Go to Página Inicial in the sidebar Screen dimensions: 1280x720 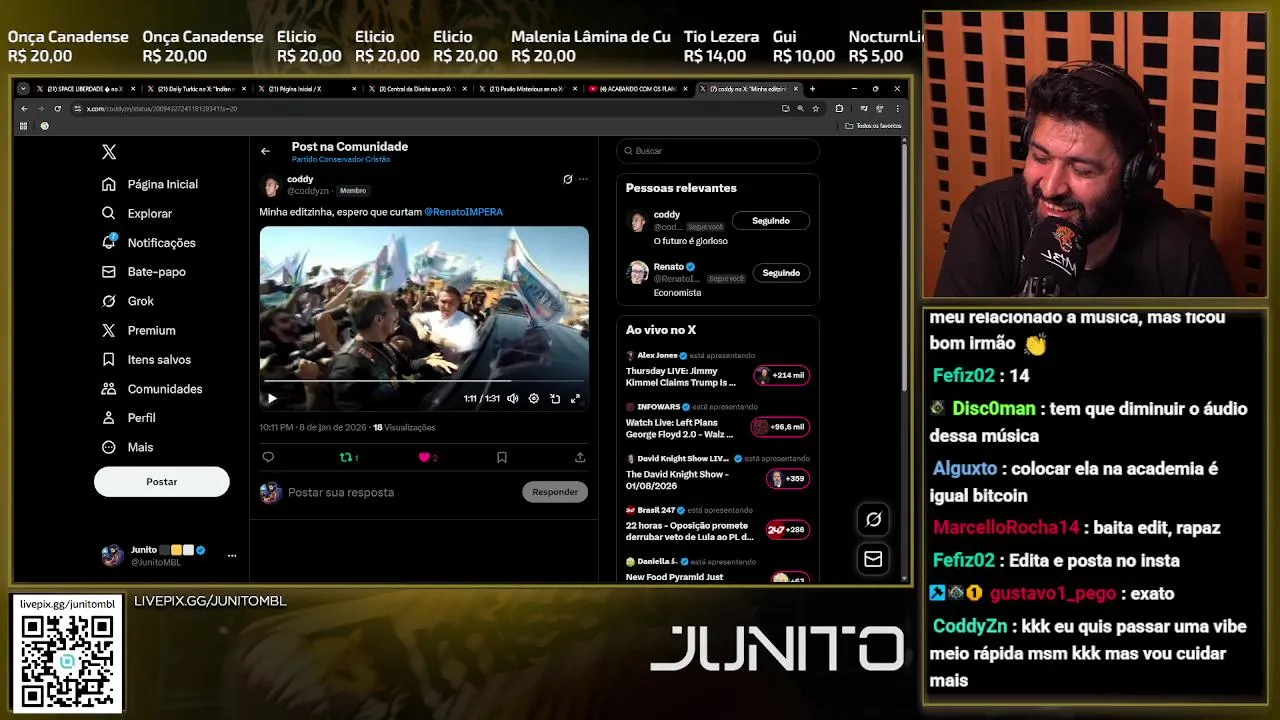click(x=150, y=184)
